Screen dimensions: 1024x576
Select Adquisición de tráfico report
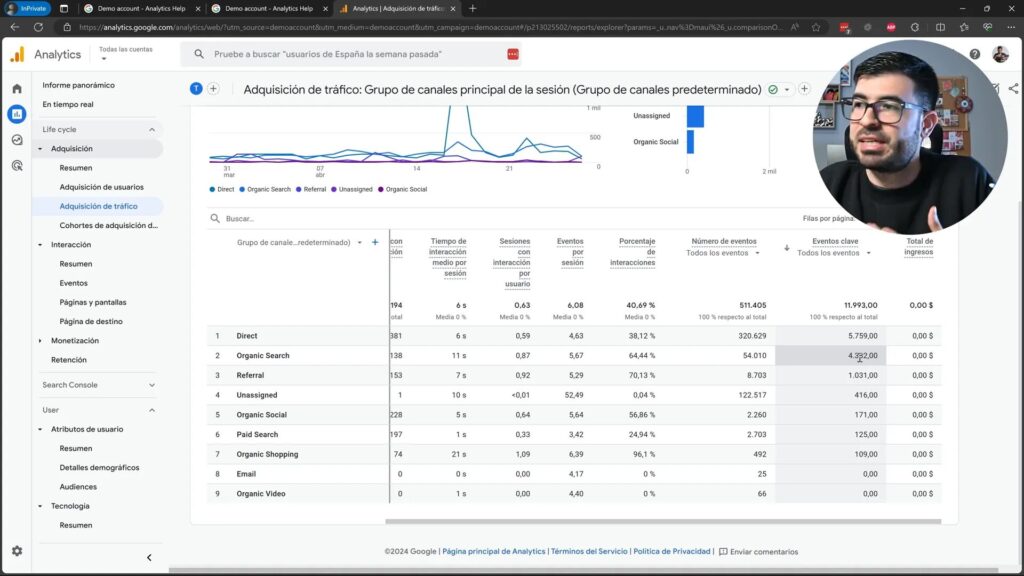tap(99, 206)
